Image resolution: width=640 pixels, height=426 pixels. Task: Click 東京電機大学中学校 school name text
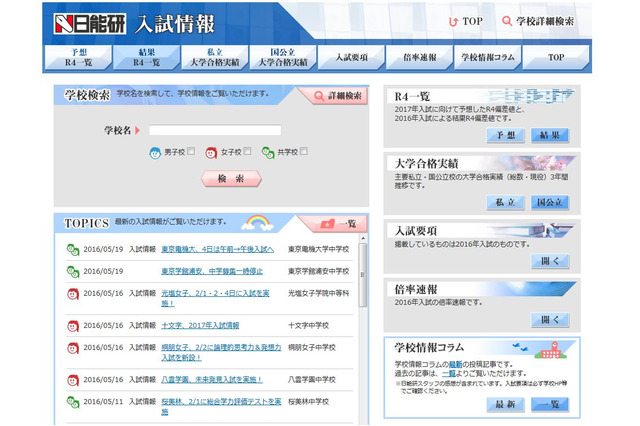(x=318, y=249)
